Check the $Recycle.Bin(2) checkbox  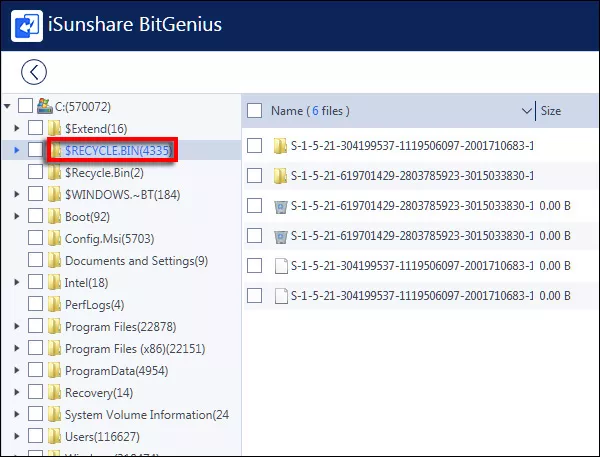(35, 172)
